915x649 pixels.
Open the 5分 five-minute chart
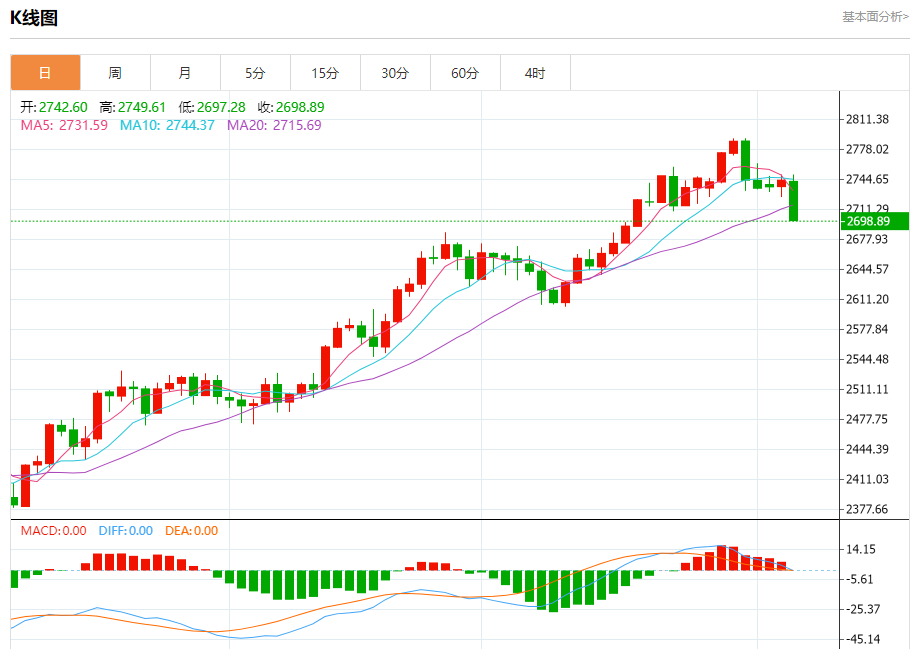pos(255,73)
